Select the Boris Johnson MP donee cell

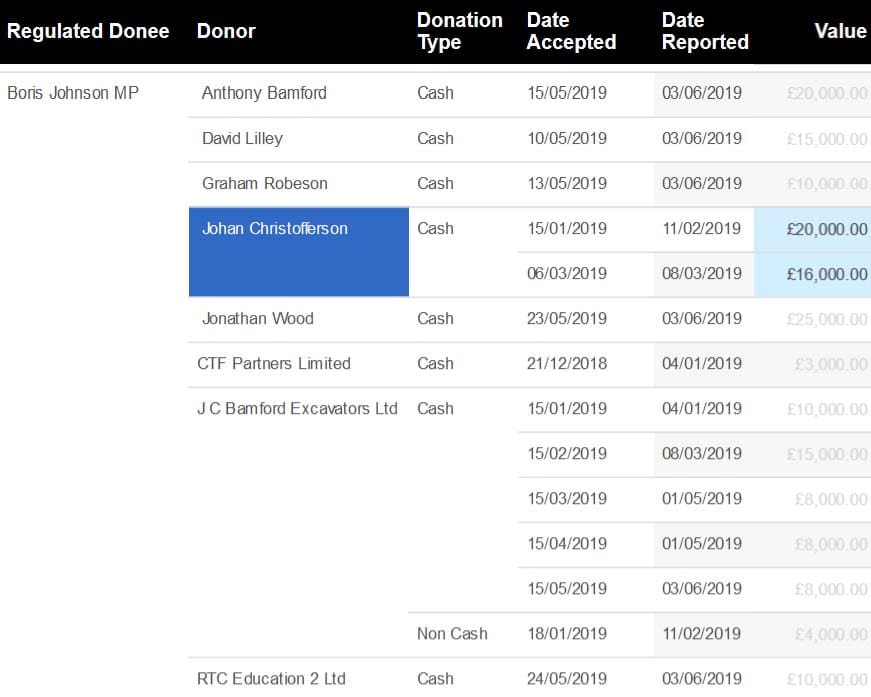point(73,93)
